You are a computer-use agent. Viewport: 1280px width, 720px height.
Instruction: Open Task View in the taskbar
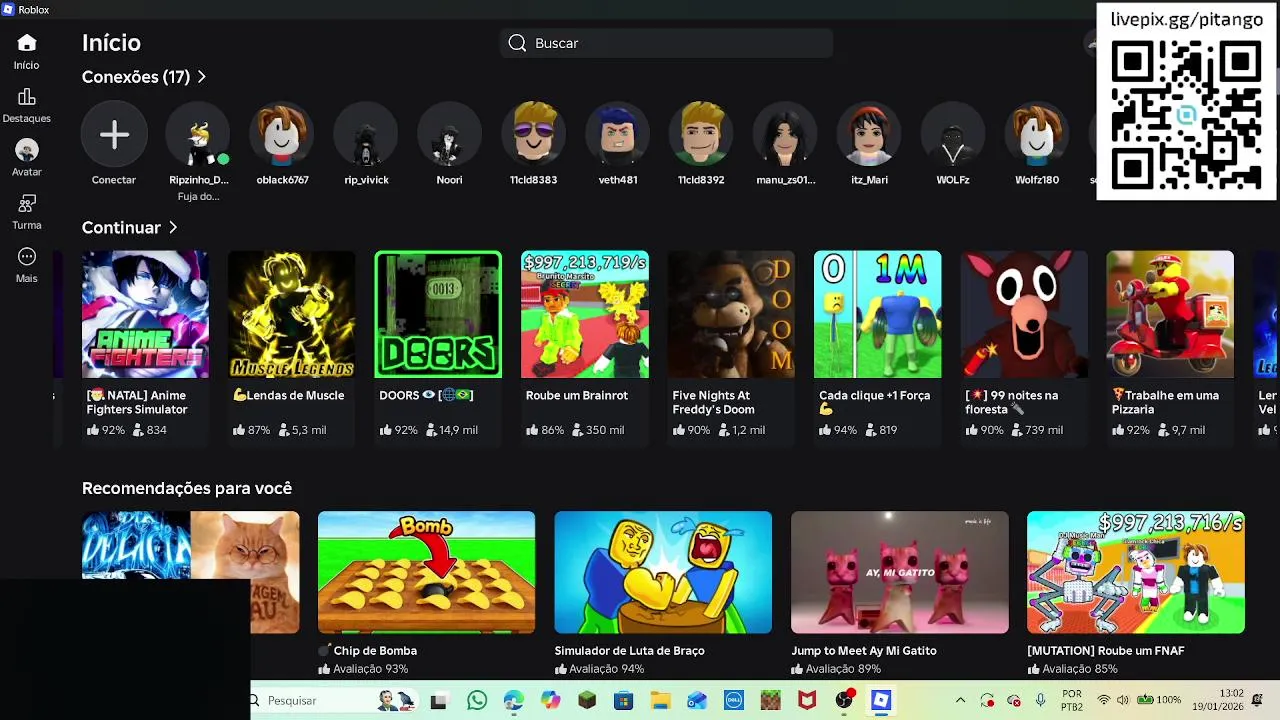coord(438,701)
